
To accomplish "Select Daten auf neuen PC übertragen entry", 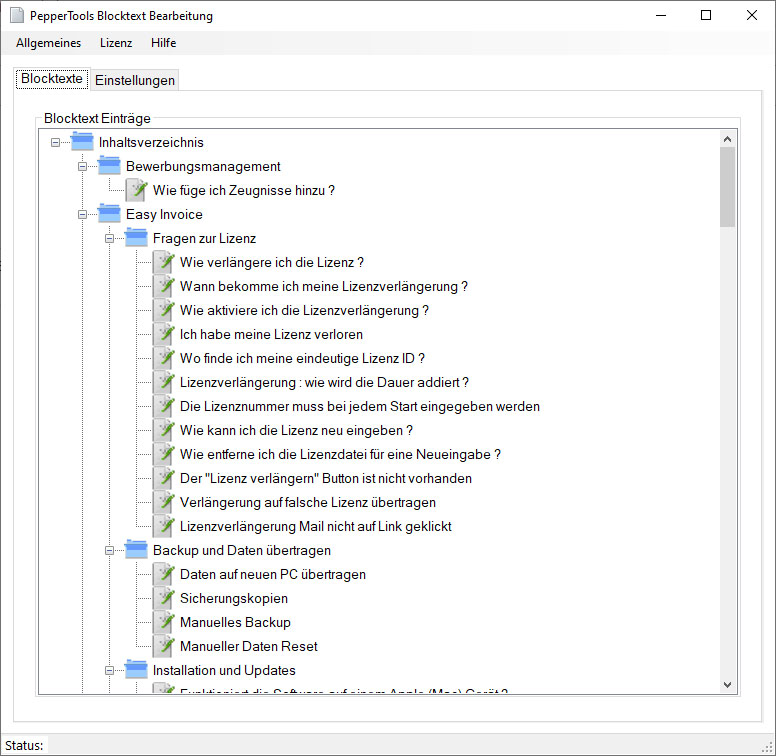I will pos(273,574).
